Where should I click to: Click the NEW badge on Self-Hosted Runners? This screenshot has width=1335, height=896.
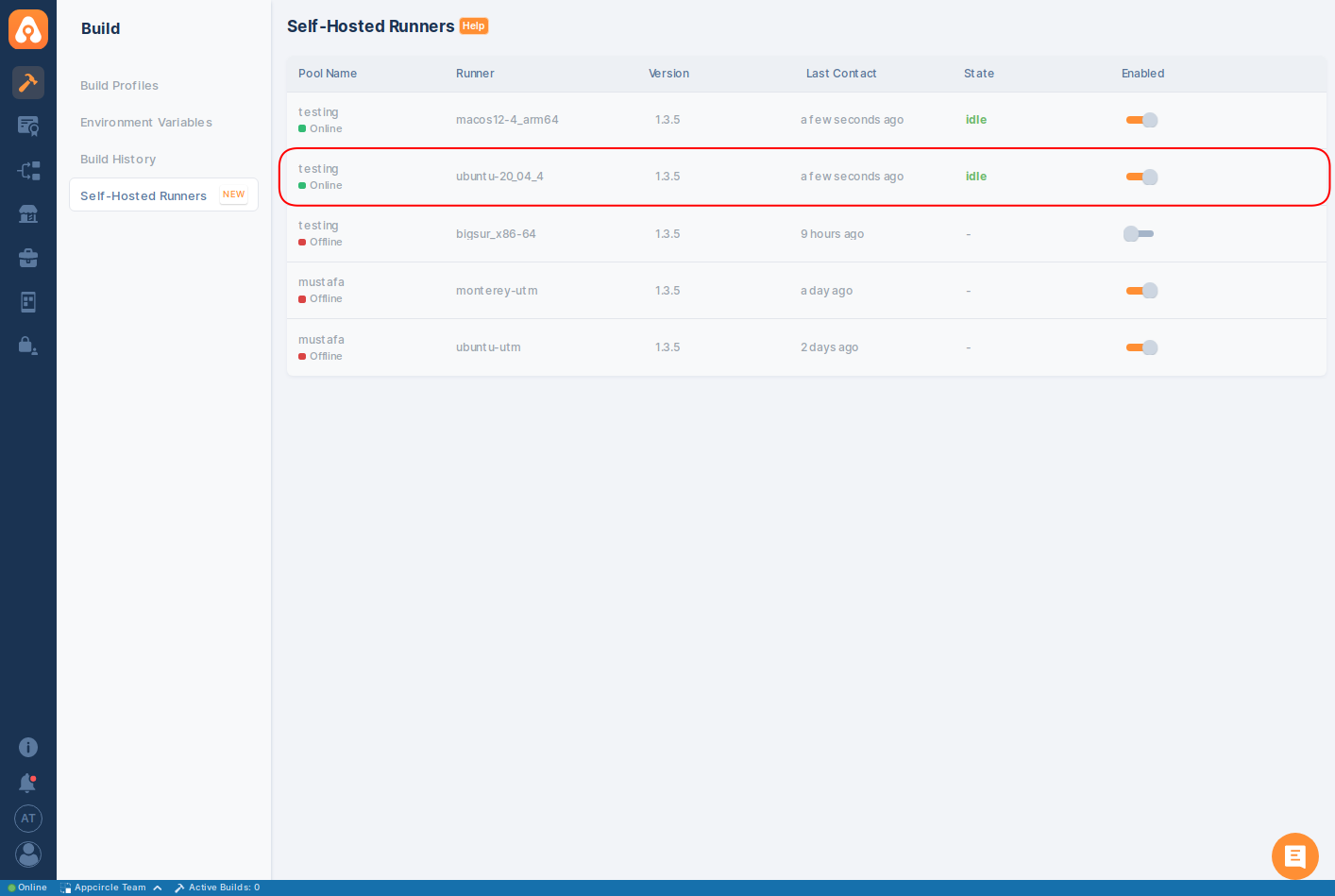click(x=234, y=194)
